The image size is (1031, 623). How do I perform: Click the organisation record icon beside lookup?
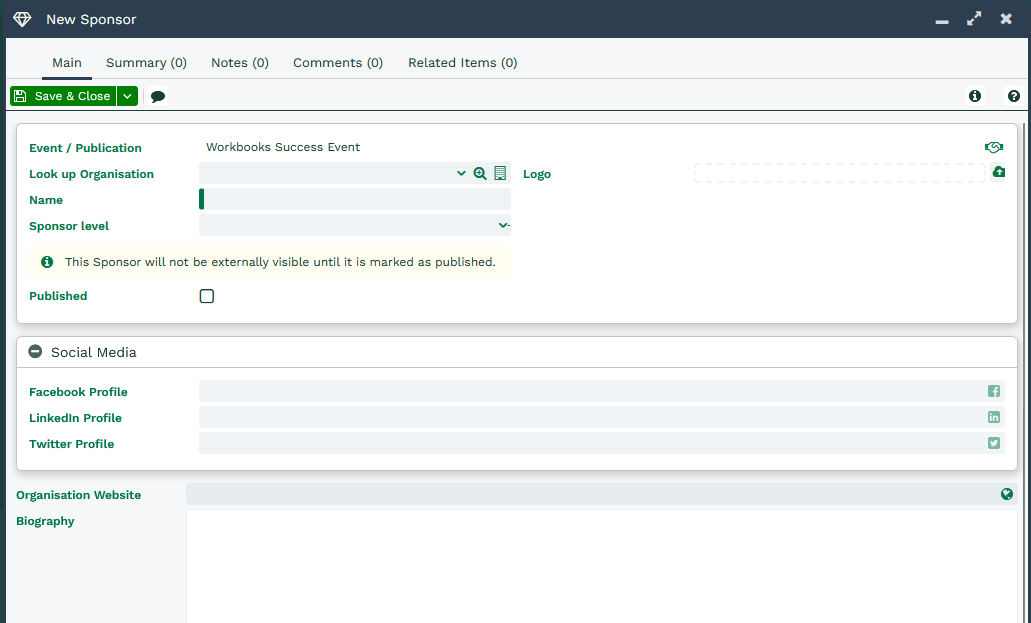click(500, 173)
